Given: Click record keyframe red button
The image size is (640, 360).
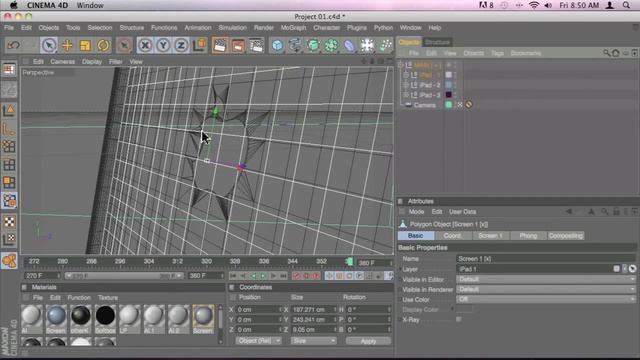Looking at the screenshot, I should (x=297, y=276).
